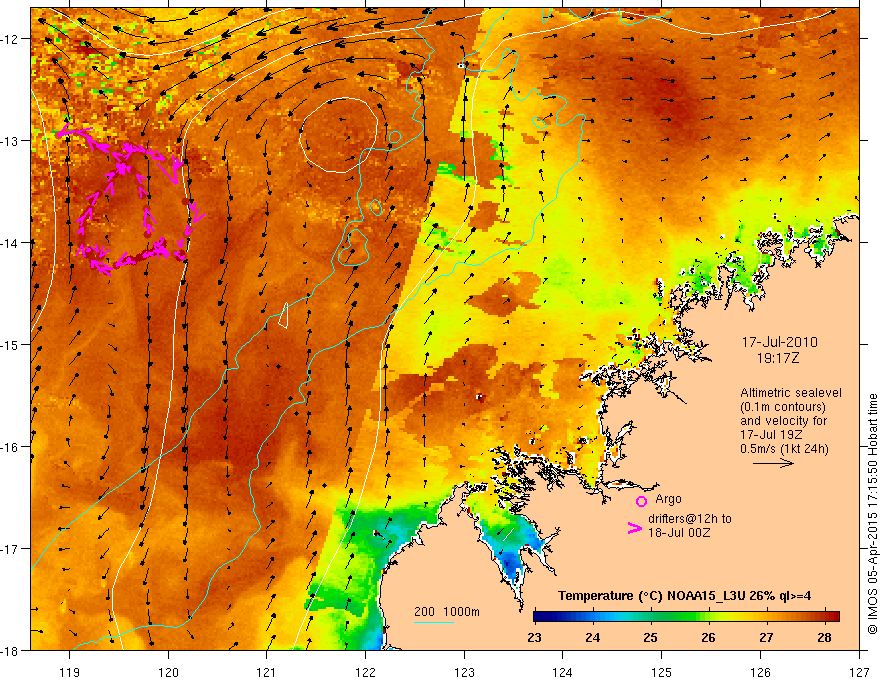Click the magenta drifter arrowhead legend symbol
This screenshot has width=880, height=680.
tap(634, 528)
